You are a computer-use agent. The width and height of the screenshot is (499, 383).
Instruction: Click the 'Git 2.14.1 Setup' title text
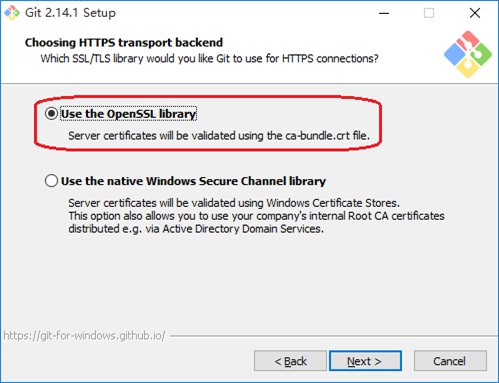[70, 13]
